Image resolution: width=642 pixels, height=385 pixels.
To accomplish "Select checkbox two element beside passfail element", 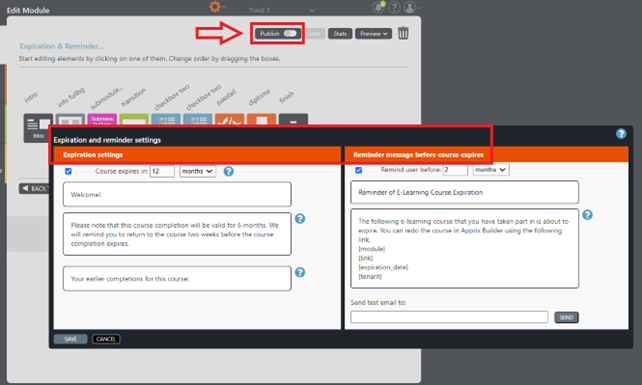I will click(198, 120).
